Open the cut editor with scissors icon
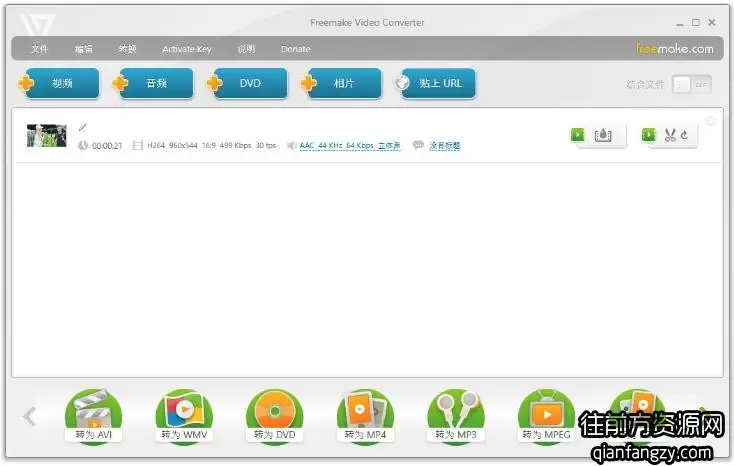 pos(669,135)
